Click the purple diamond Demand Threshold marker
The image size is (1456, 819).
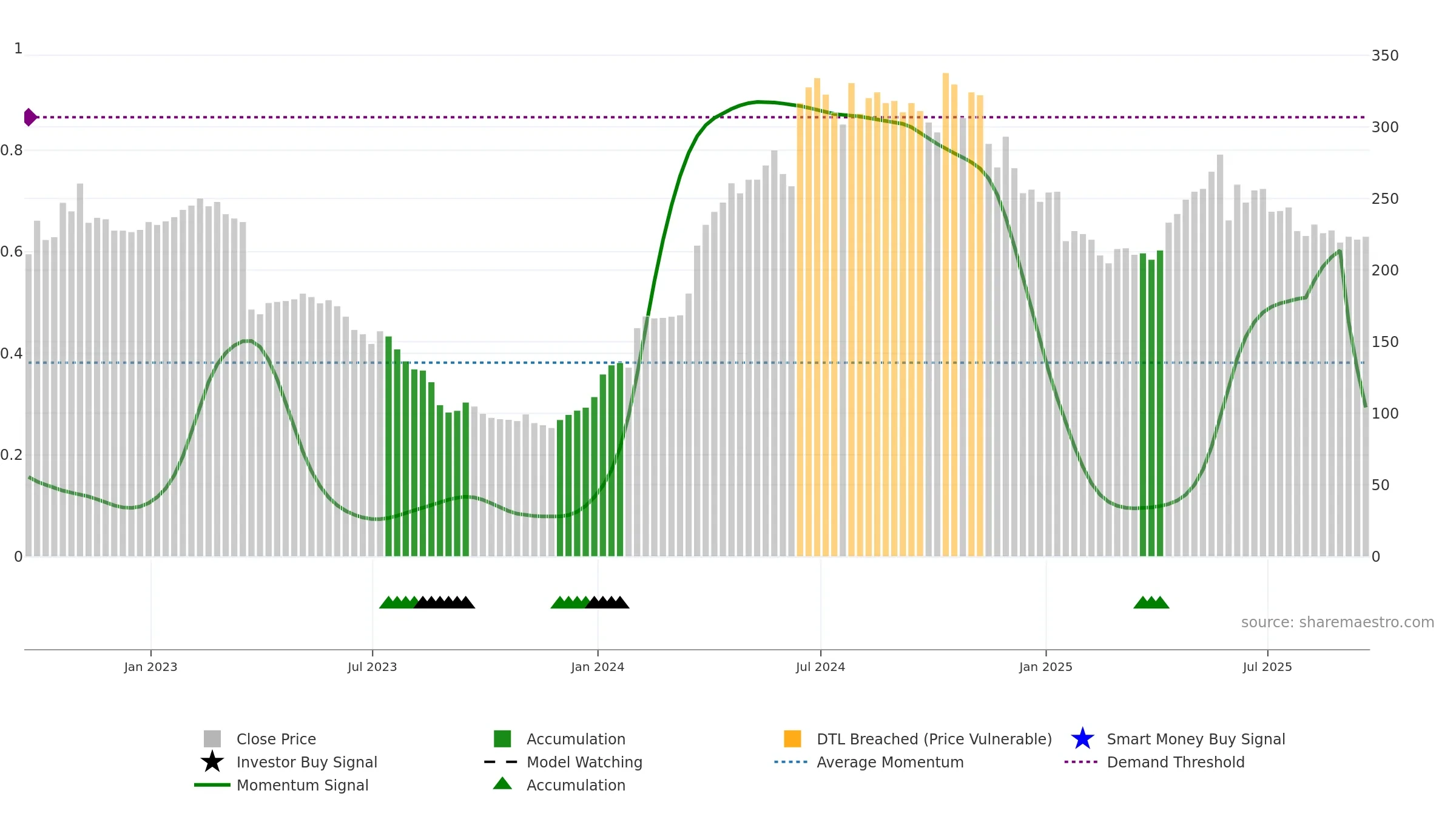tap(30, 117)
